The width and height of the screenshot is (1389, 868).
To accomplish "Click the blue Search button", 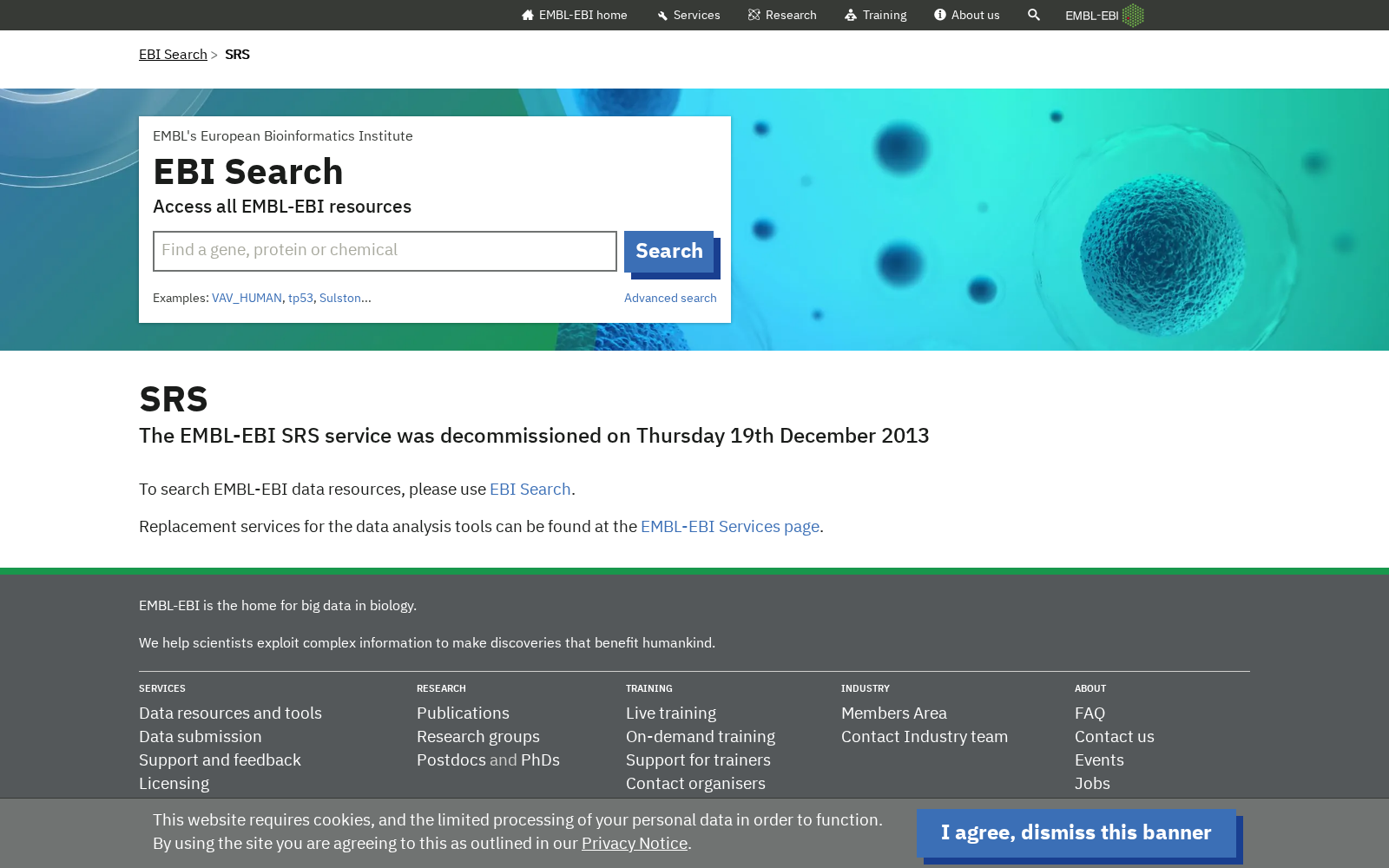I will (x=668, y=251).
